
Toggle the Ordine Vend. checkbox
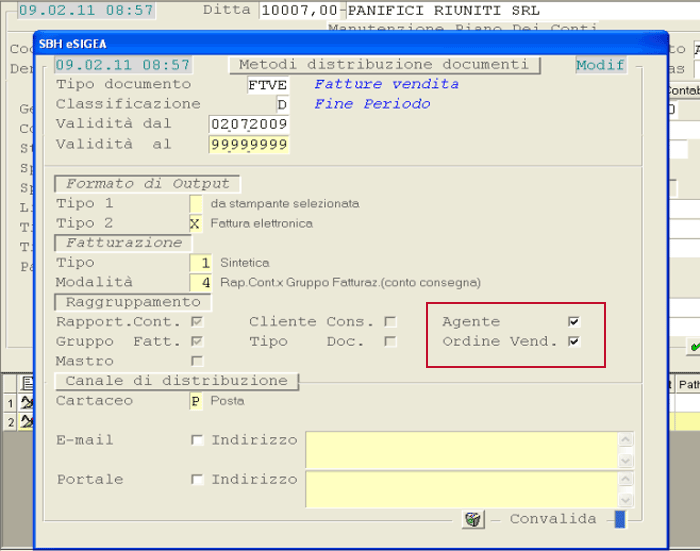click(573, 342)
